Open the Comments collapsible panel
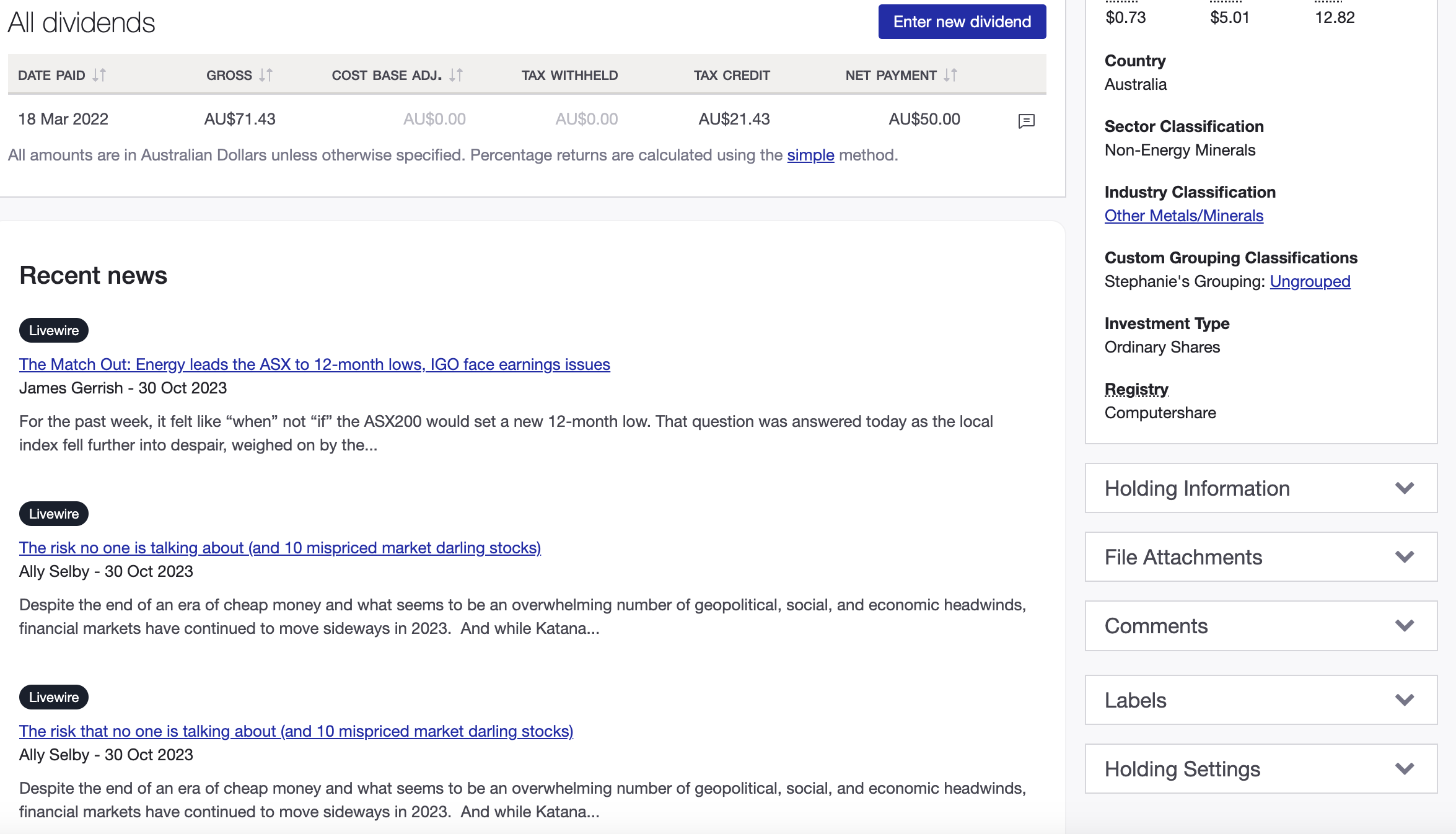Viewport: 1456px width, 834px height. [1261, 626]
